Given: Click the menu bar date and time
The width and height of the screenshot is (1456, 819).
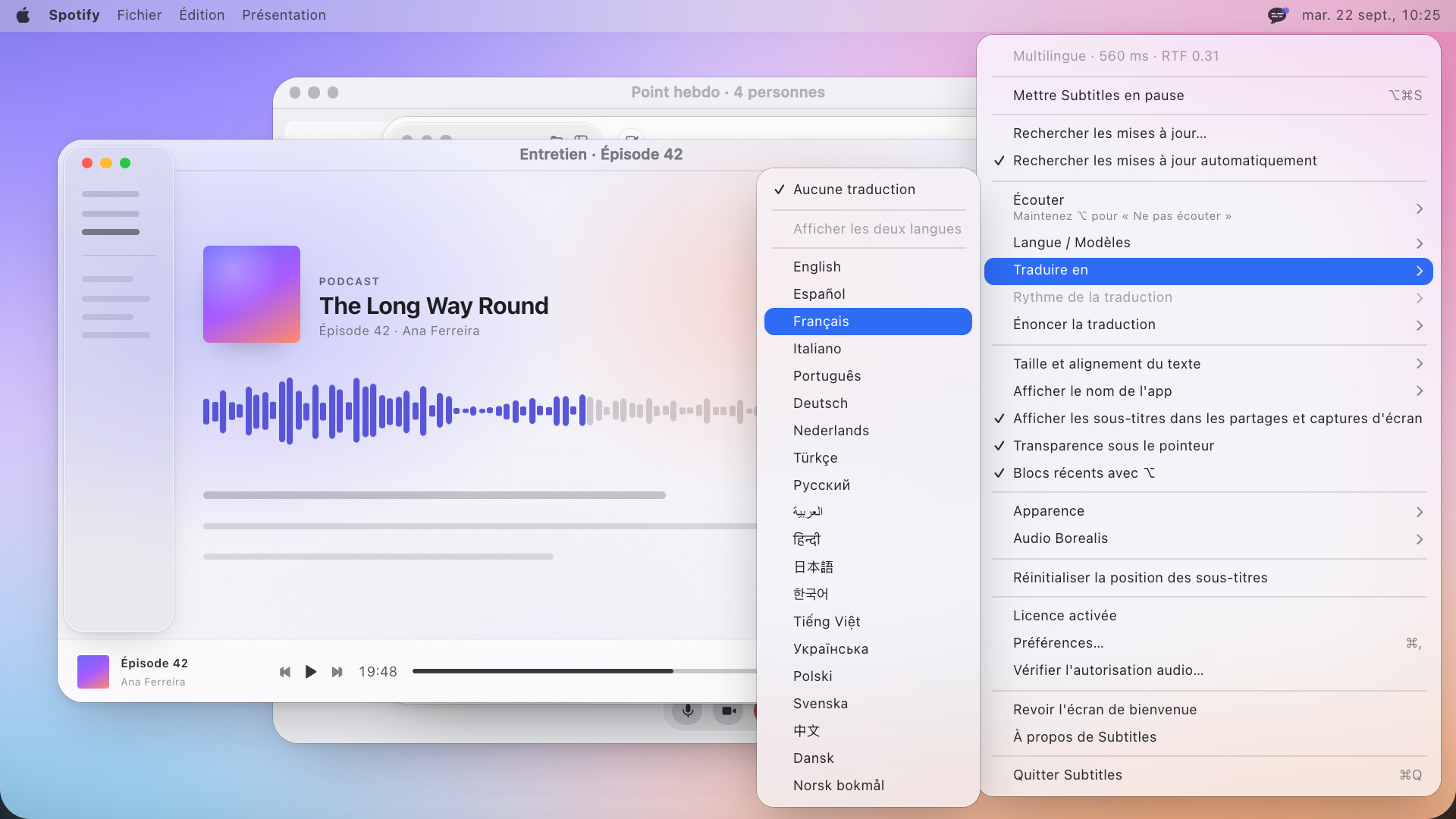Looking at the screenshot, I should [x=1371, y=15].
